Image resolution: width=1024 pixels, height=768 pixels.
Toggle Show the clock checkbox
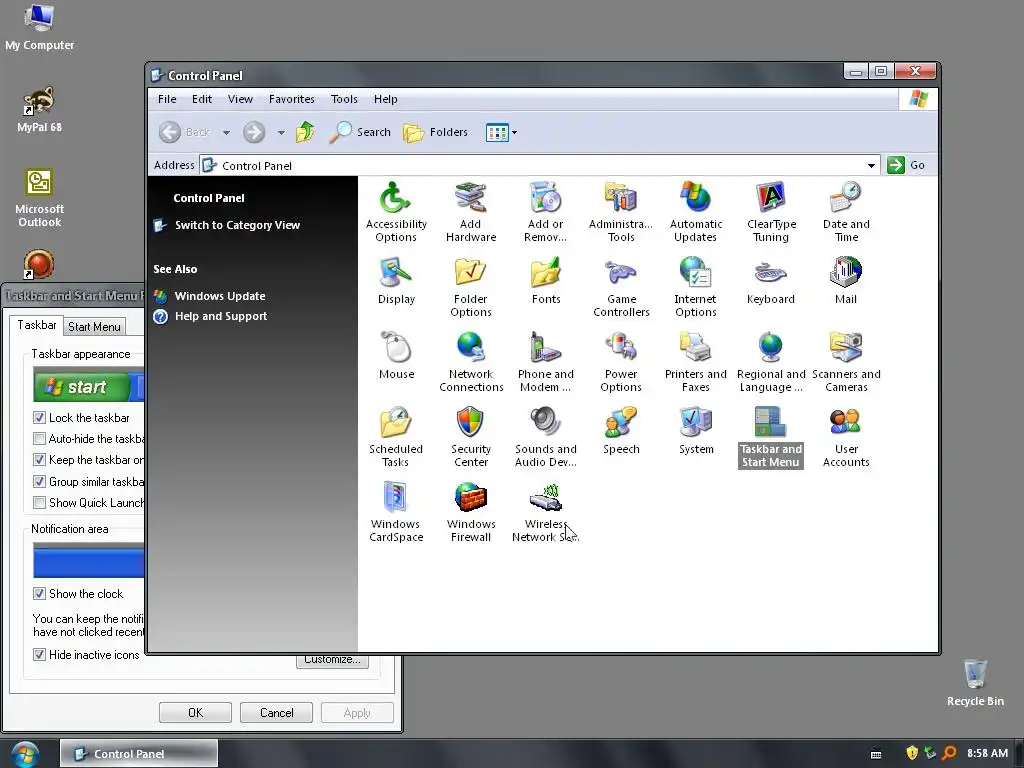(39, 594)
